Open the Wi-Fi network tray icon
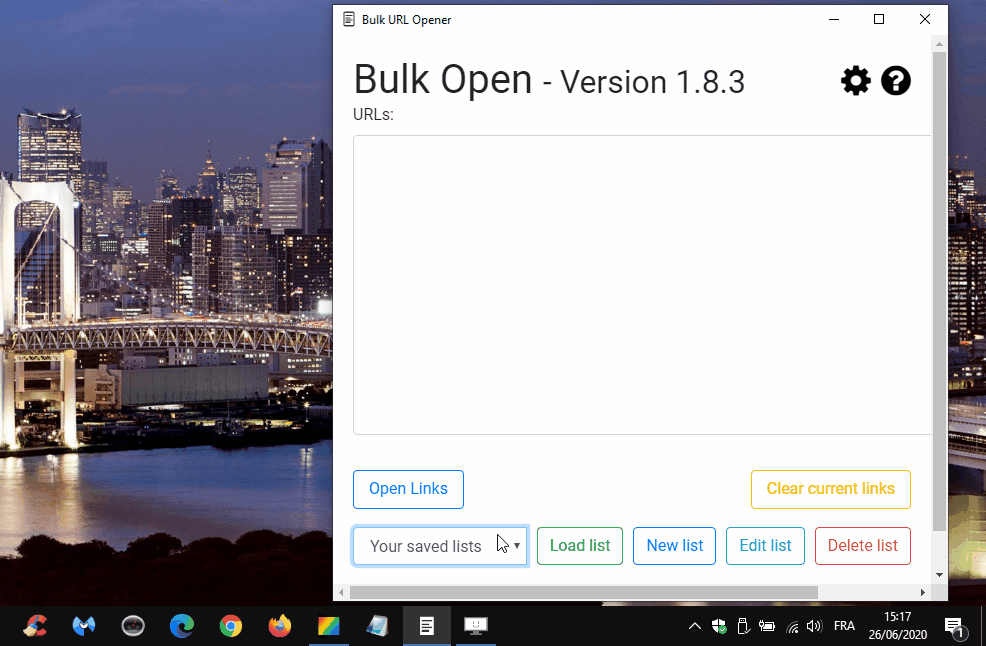986x646 pixels. pos(792,627)
